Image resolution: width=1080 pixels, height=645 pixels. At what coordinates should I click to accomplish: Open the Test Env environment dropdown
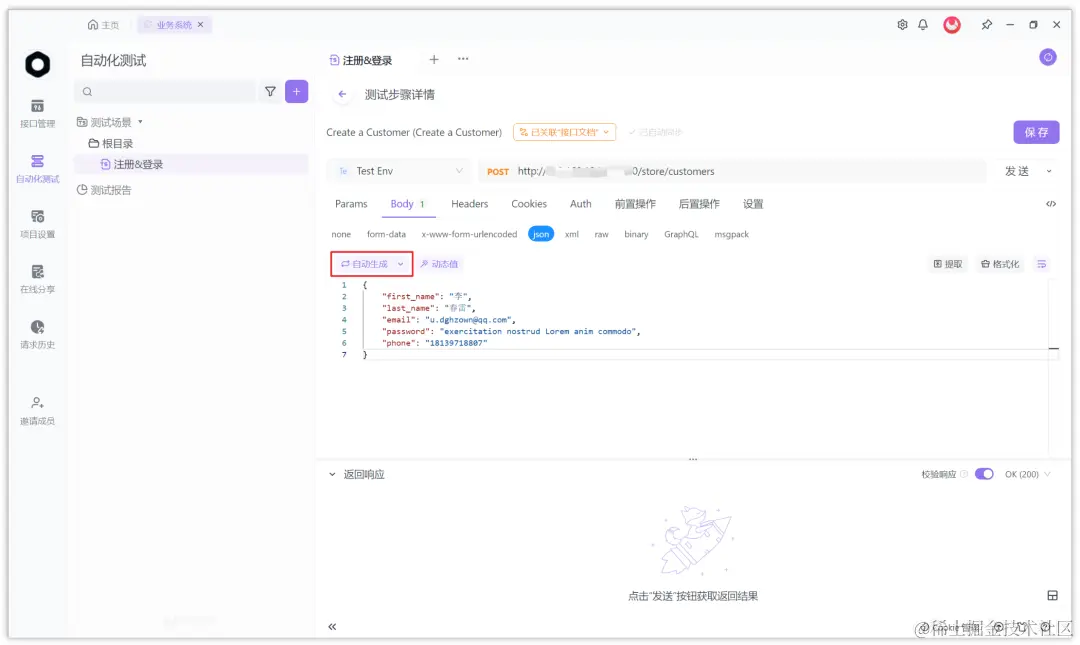[398, 171]
